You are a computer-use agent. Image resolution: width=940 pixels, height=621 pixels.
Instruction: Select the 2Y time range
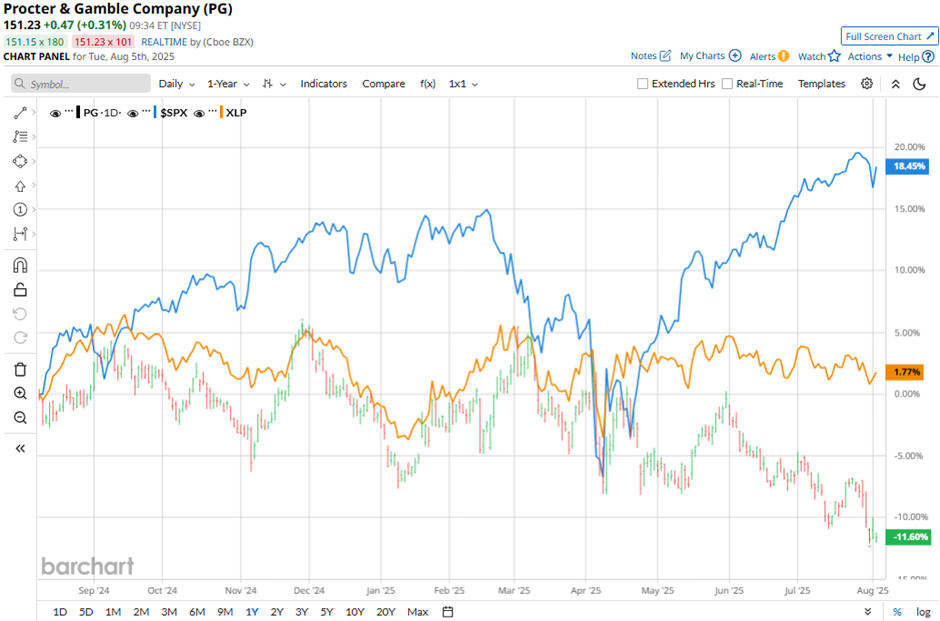[x=276, y=611]
